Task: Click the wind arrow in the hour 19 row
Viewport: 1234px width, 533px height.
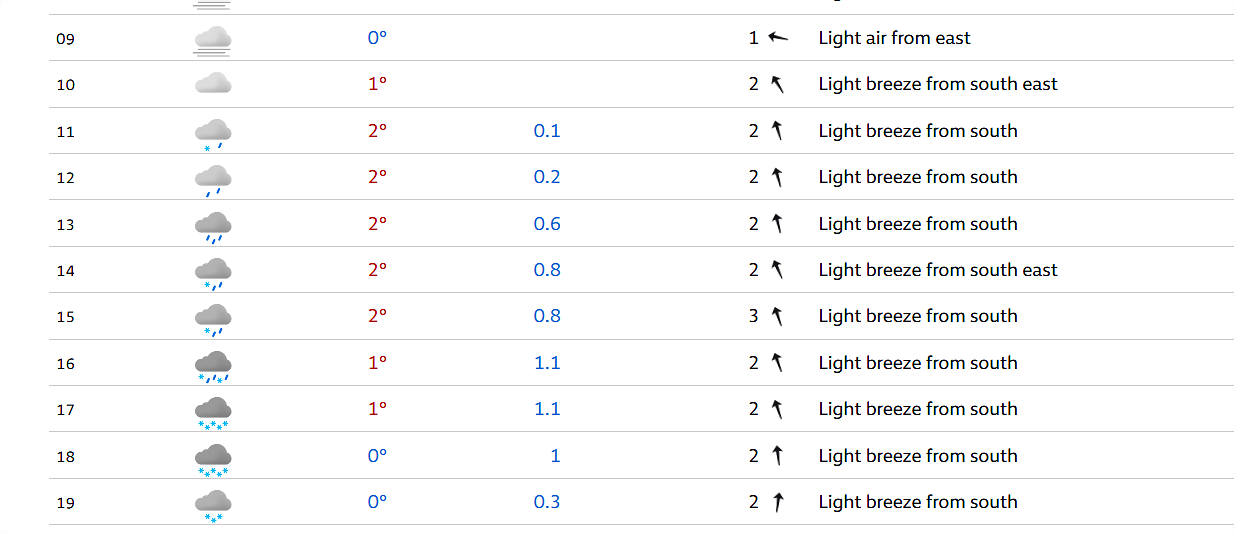Action: [778, 502]
